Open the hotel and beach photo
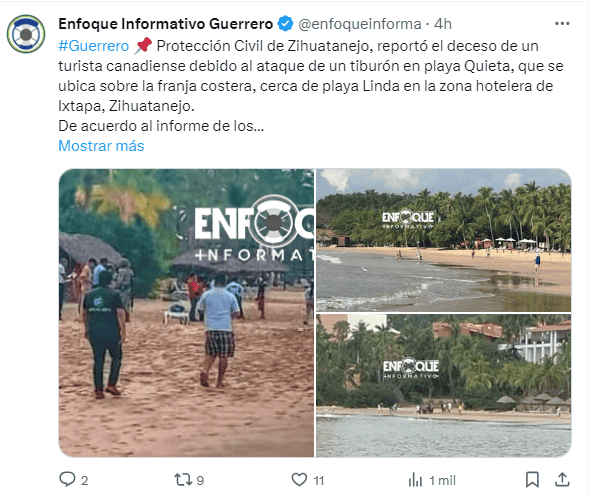Screen dimensions: 605x499 (443, 386)
